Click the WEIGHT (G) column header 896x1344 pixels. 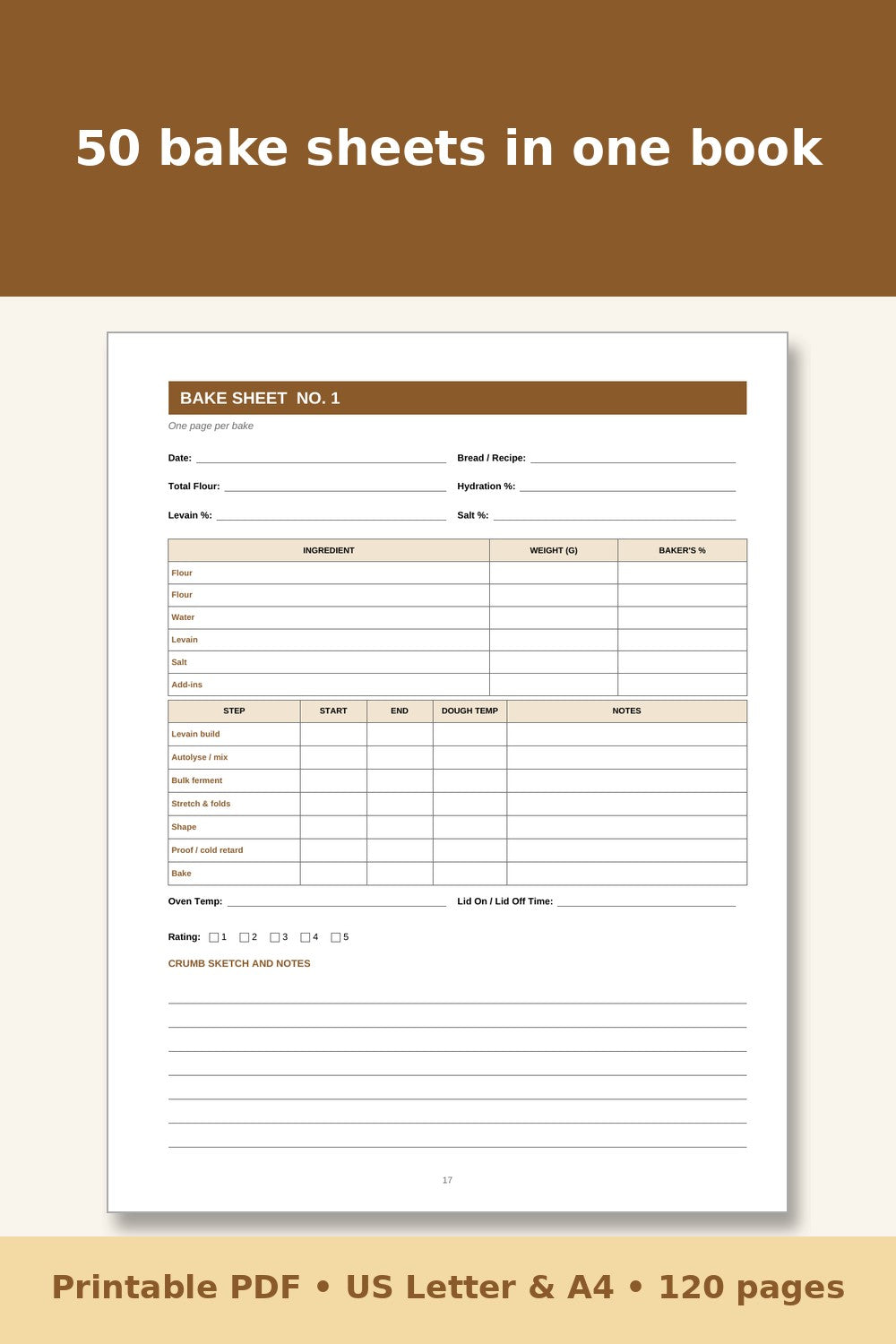[554, 550]
